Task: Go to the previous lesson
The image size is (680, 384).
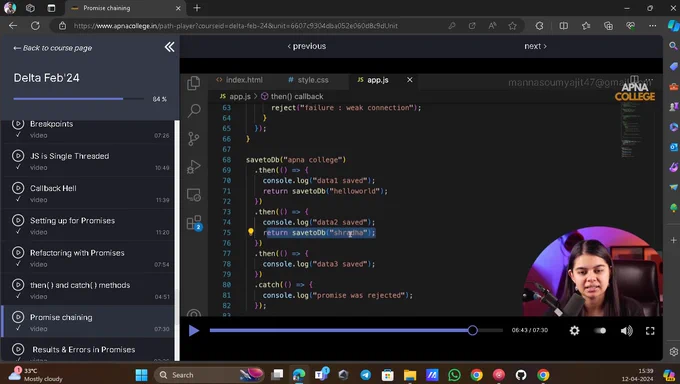Action: pos(307,46)
